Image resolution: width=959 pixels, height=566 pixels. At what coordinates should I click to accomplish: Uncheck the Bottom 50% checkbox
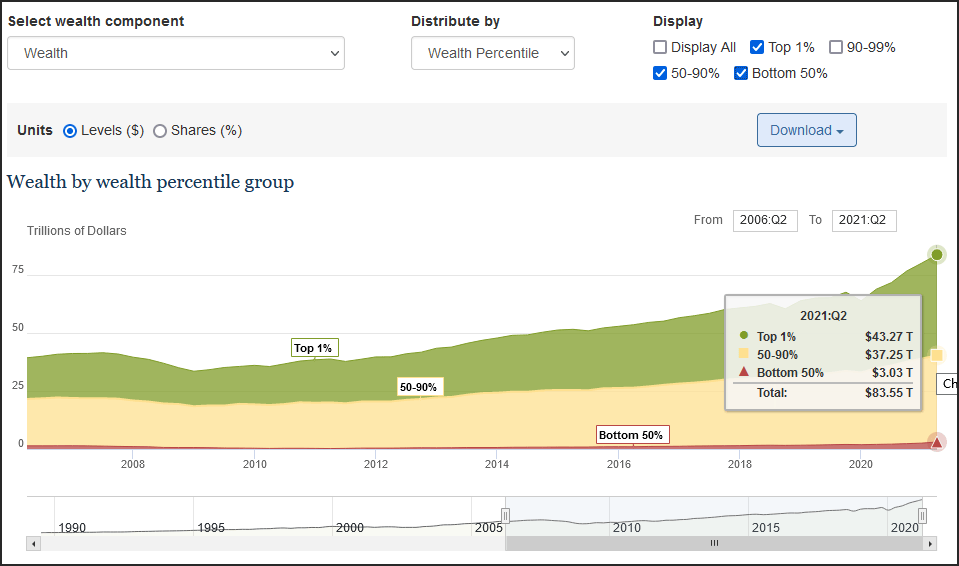[x=741, y=73]
